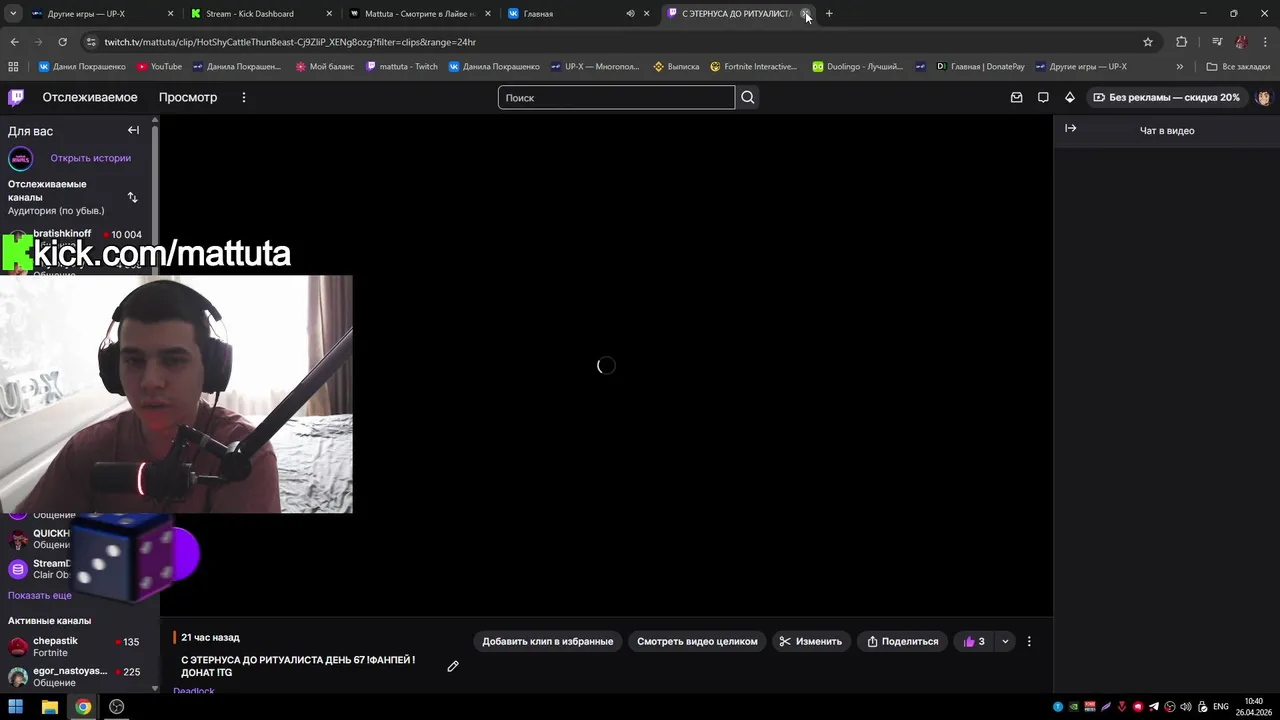Open the whispers chat bubble icon
This screenshot has height=720, width=1280.
[x=1043, y=97]
